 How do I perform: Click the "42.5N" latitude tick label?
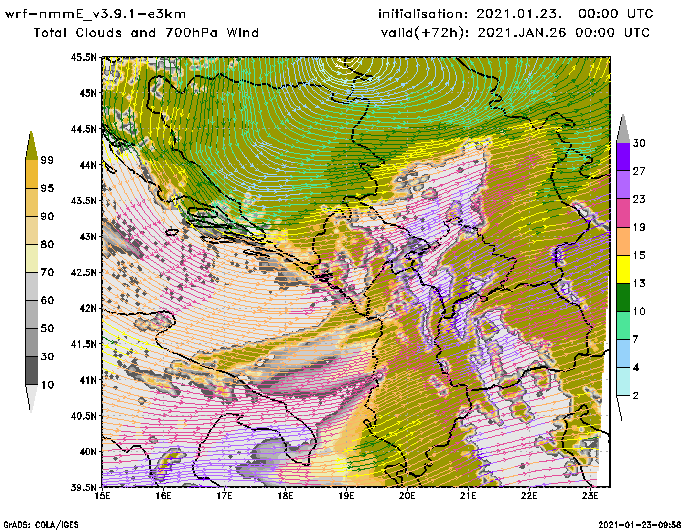[83, 272]
